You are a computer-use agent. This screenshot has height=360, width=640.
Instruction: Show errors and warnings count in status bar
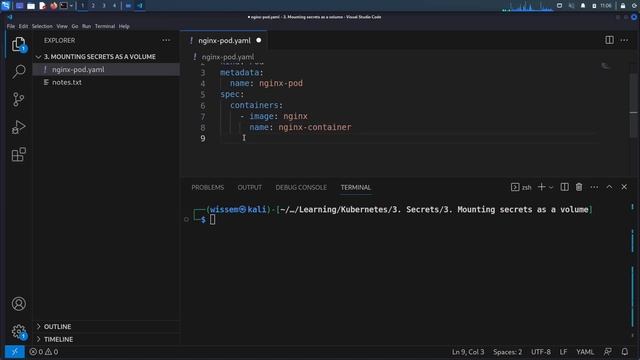point(44,352)
